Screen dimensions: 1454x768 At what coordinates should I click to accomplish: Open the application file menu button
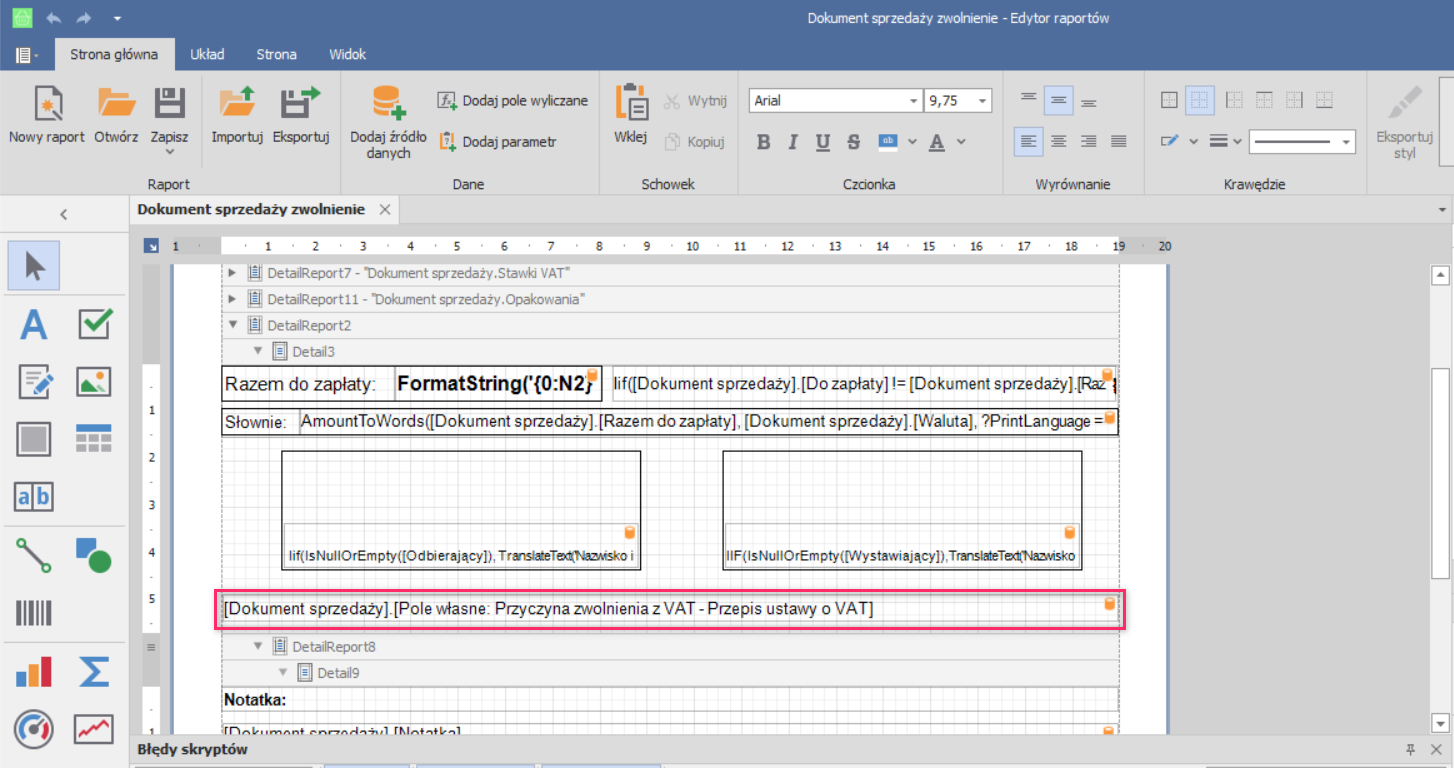pyautogui.click(x=27, y=55)
